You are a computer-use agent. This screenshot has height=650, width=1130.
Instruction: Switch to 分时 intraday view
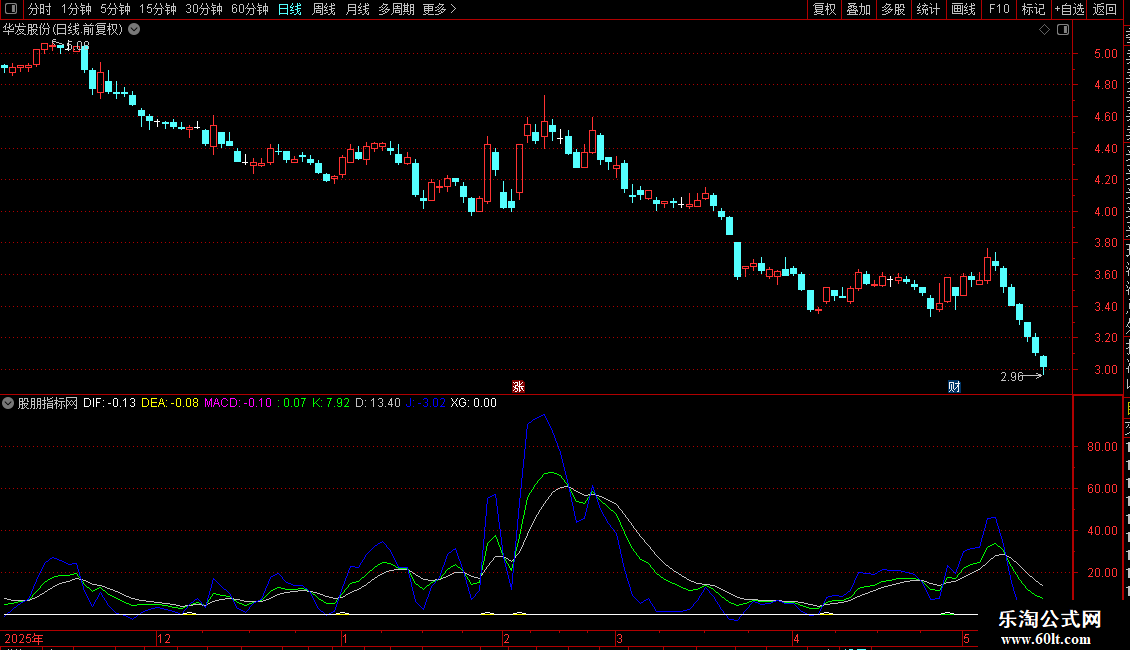coord(40,9)
